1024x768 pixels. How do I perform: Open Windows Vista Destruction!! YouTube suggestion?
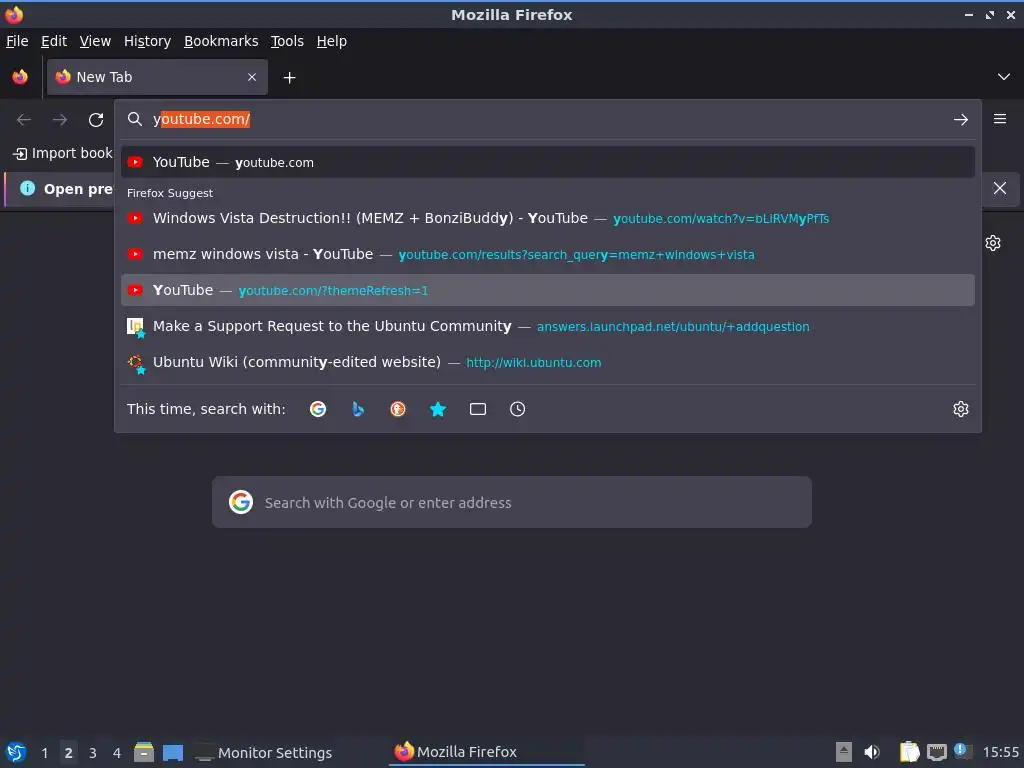pos(547,218)
